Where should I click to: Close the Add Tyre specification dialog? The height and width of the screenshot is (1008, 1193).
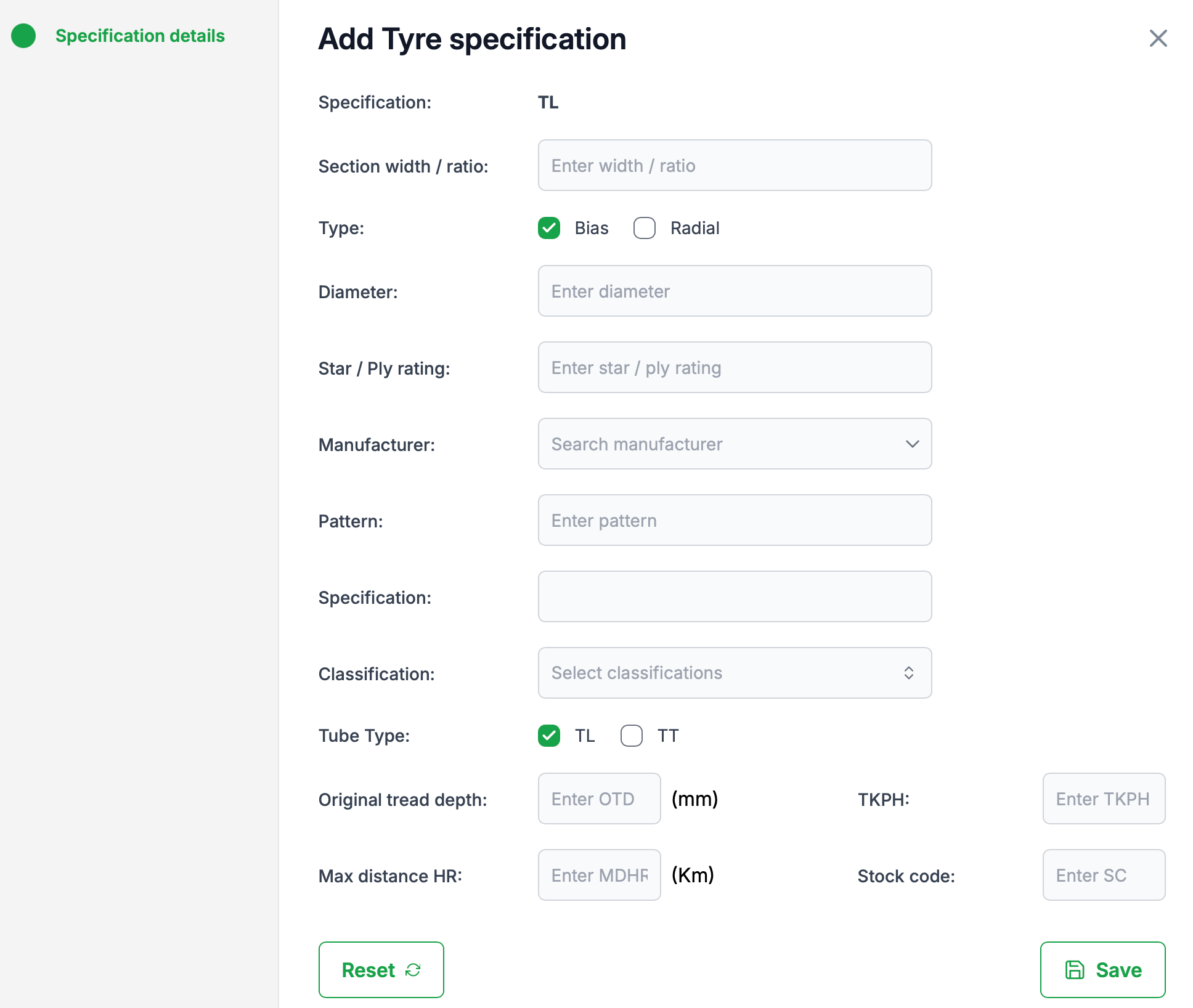click(x=1158, y=38)
